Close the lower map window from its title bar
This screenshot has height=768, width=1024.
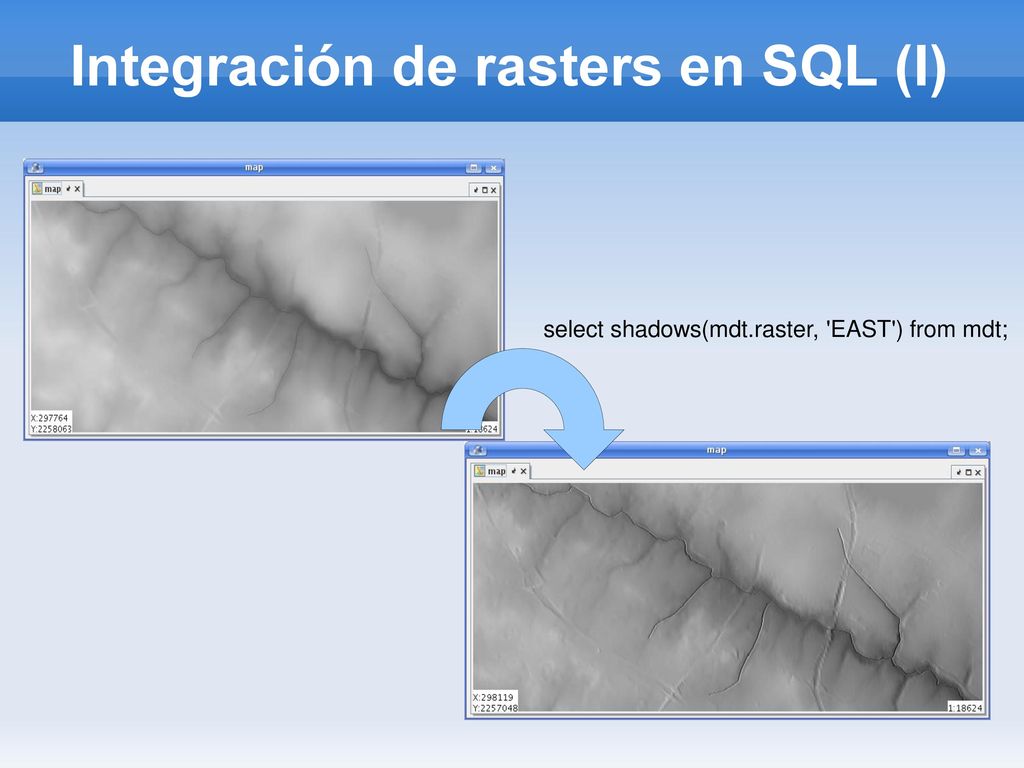(978, 451)
